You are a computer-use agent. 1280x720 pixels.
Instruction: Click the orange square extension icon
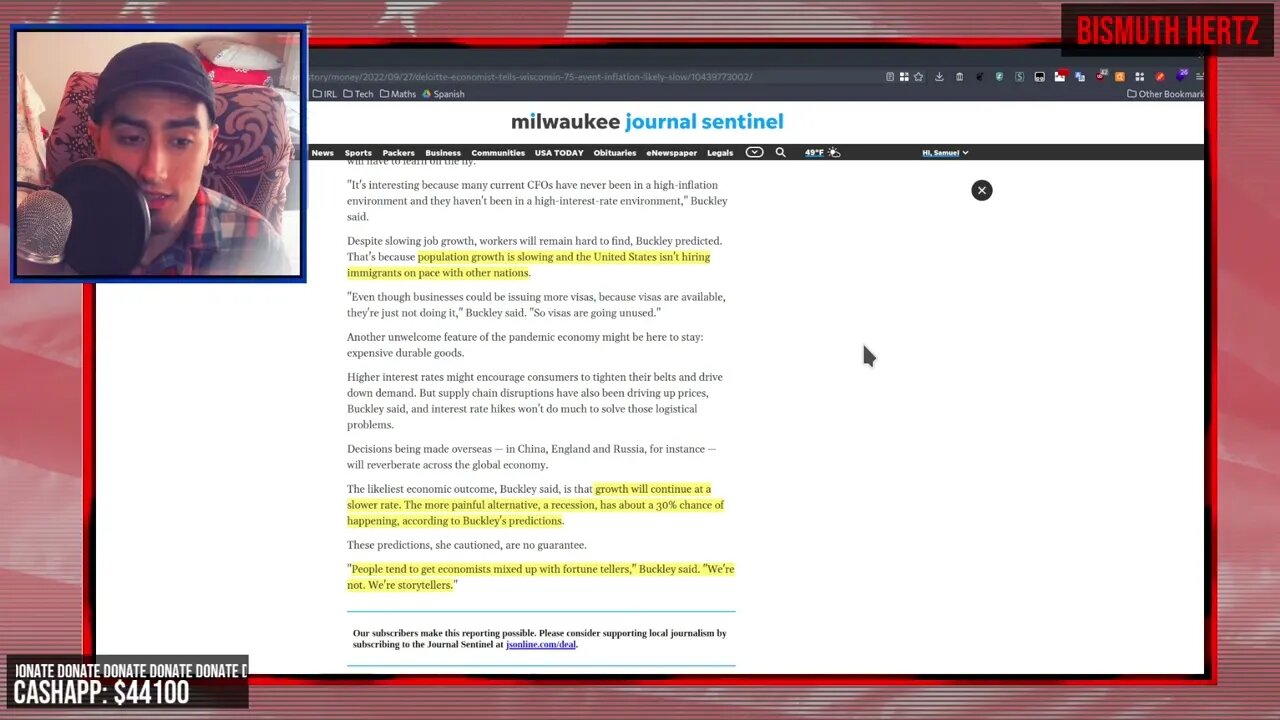coord(1120,77)
